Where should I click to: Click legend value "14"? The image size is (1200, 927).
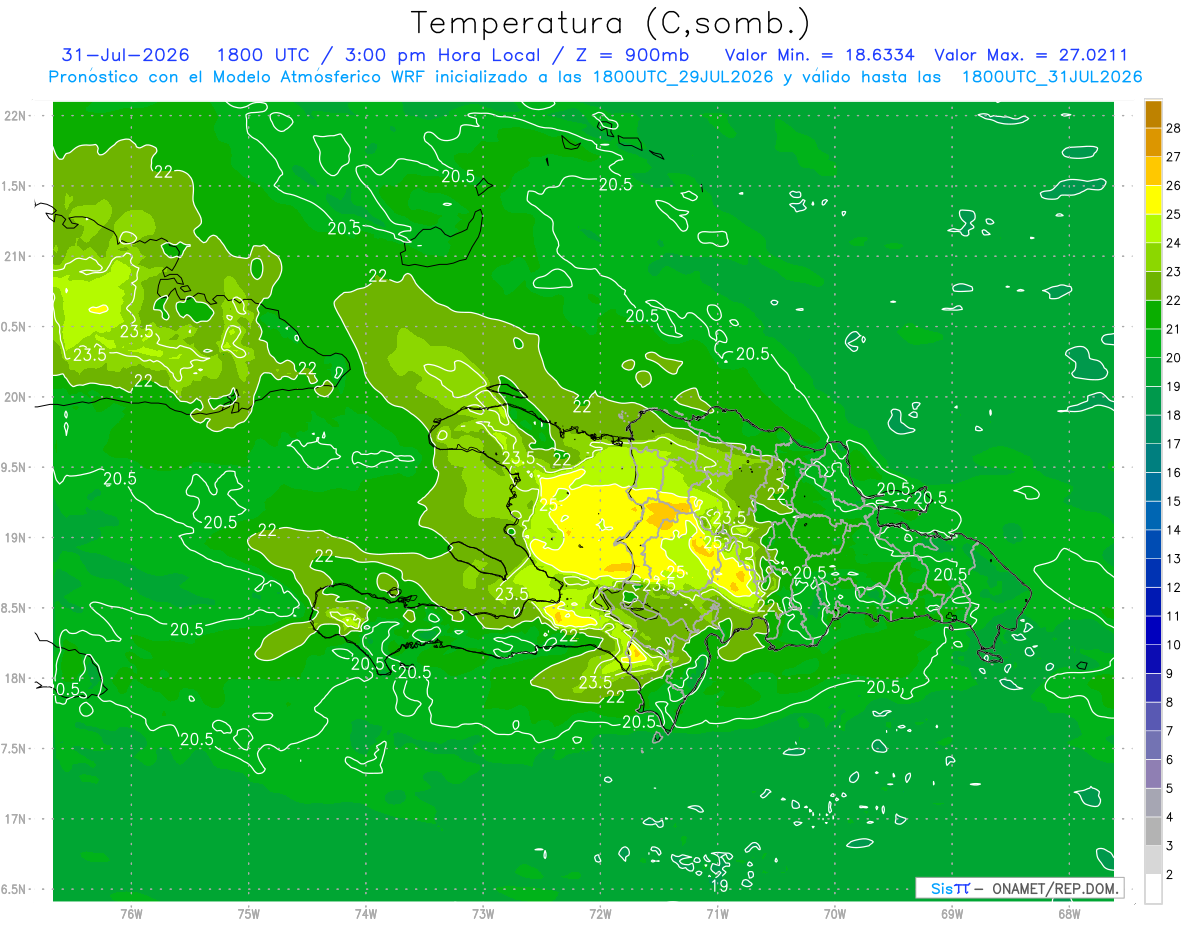coord(1174,530)
